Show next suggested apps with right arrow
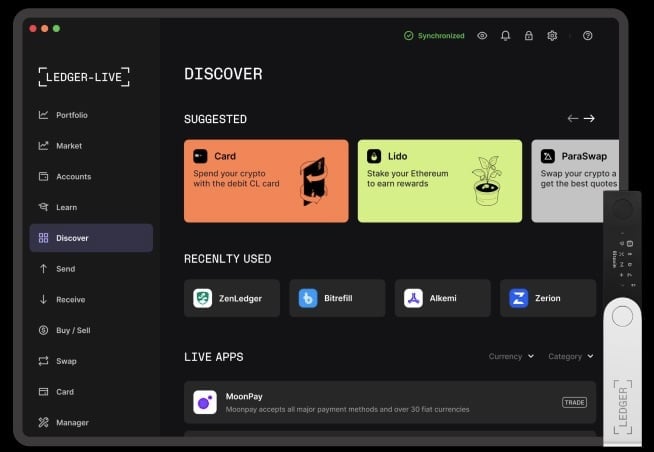This screenshot has height=452, width=654. [589, 119]
